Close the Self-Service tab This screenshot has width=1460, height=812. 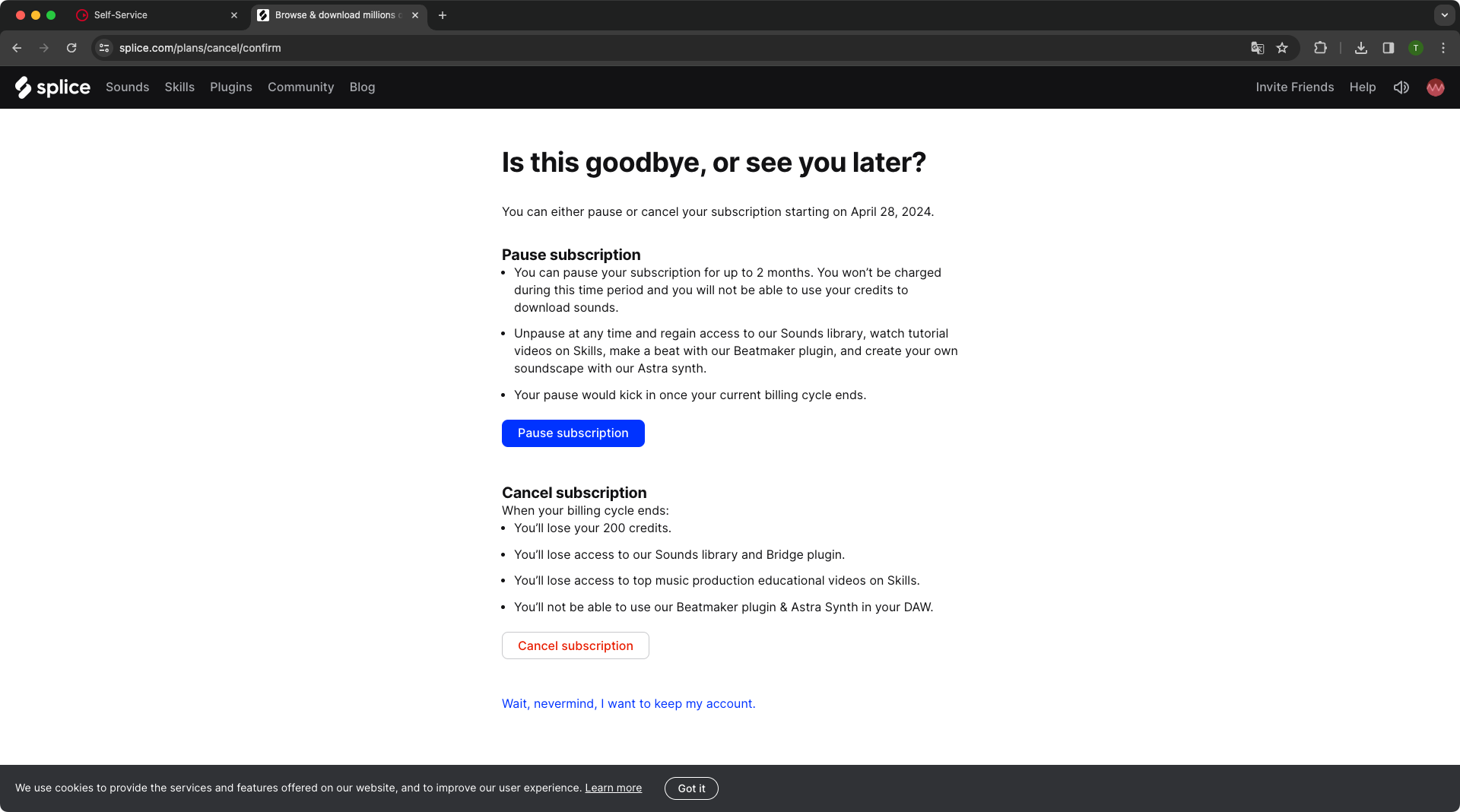[234, 15]
